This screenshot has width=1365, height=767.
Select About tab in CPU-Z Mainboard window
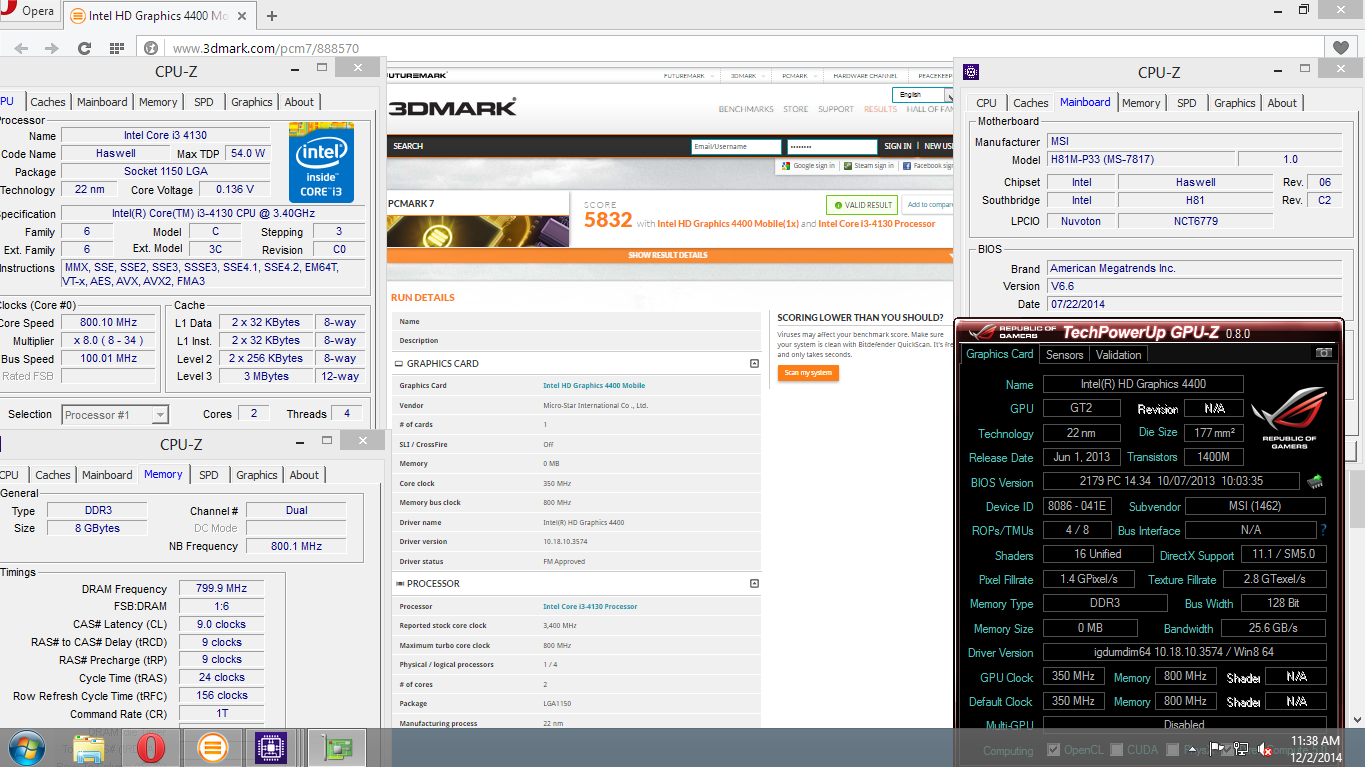point(1282,103)
